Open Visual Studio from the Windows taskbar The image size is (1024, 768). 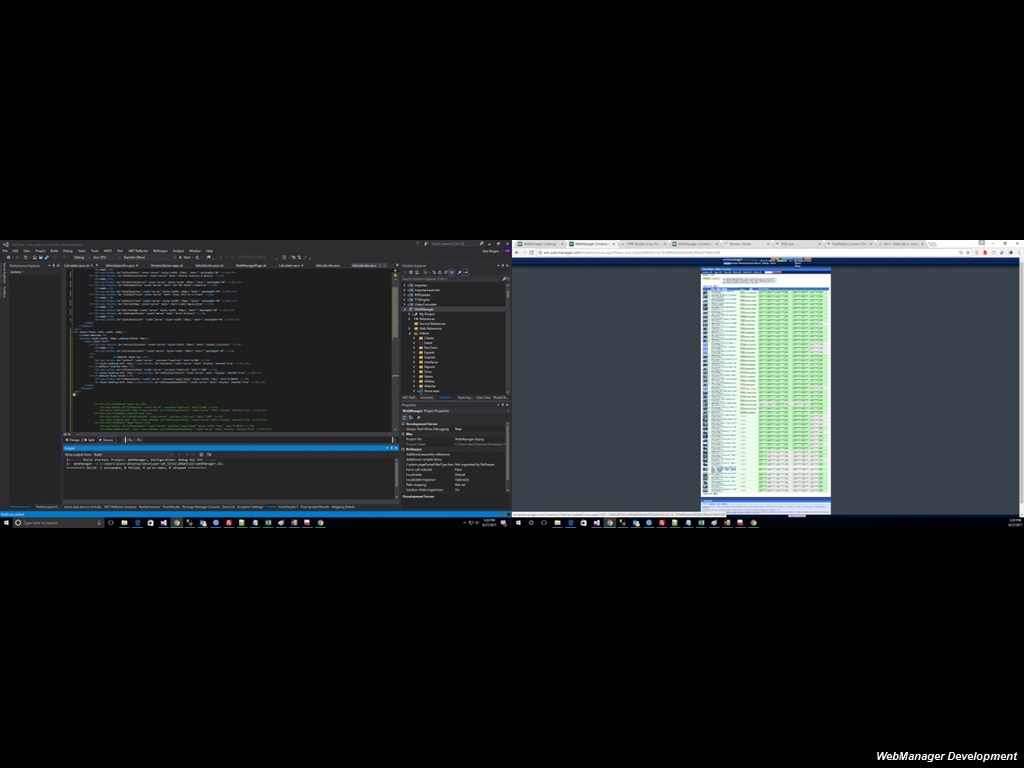tap(162, 522)
